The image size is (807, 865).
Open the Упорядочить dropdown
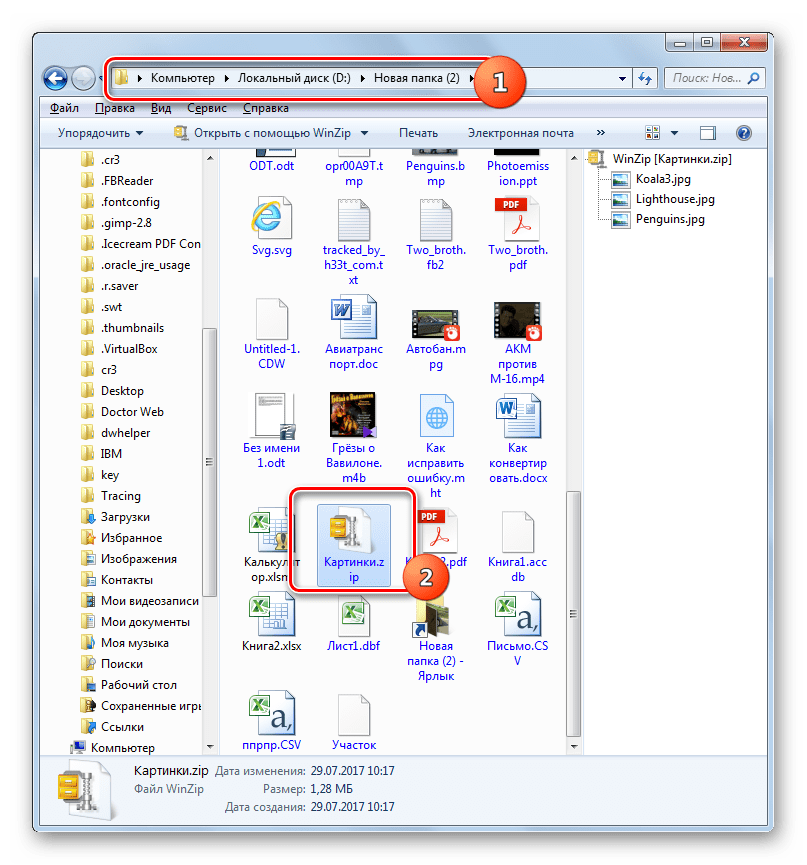point(100,133)
